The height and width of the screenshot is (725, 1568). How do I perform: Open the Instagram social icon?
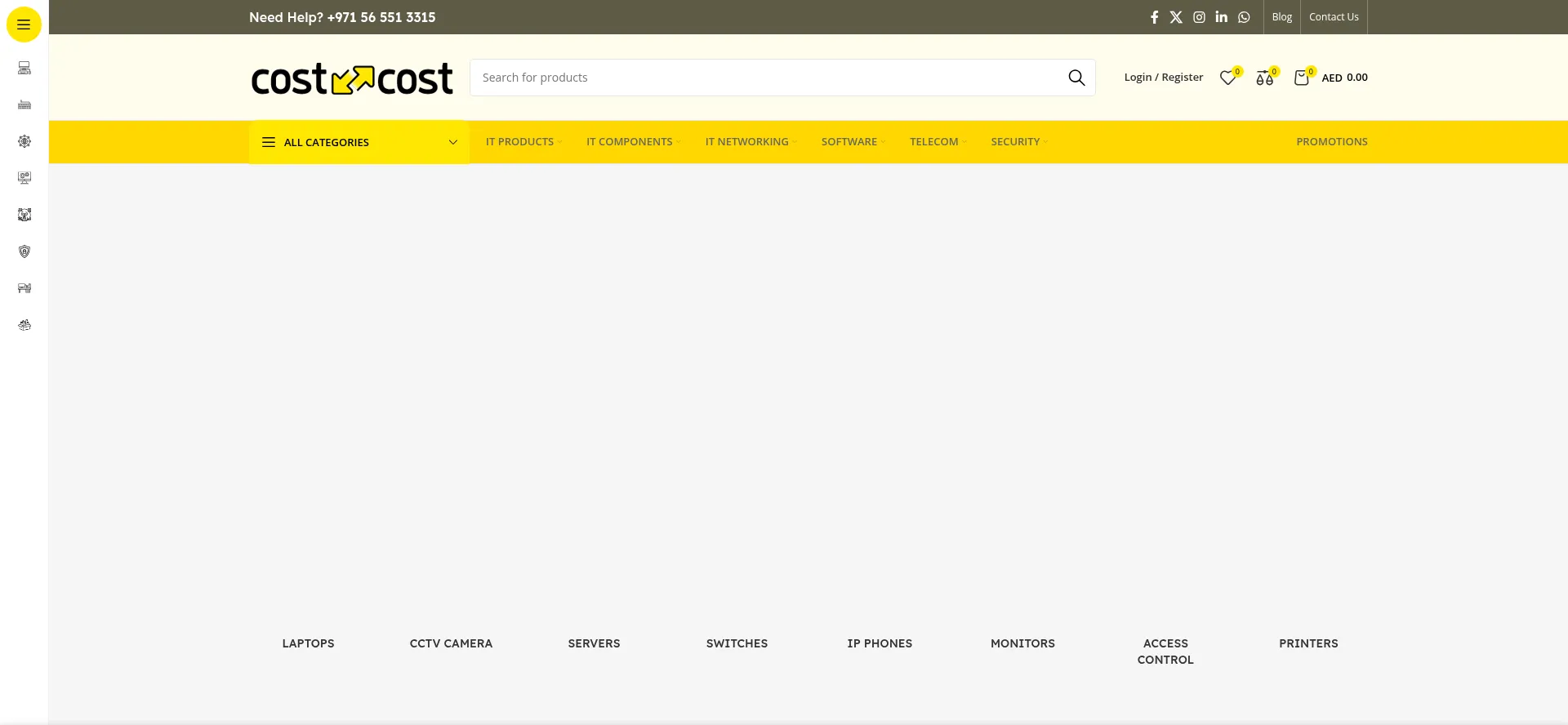(x=1199, y=17)
